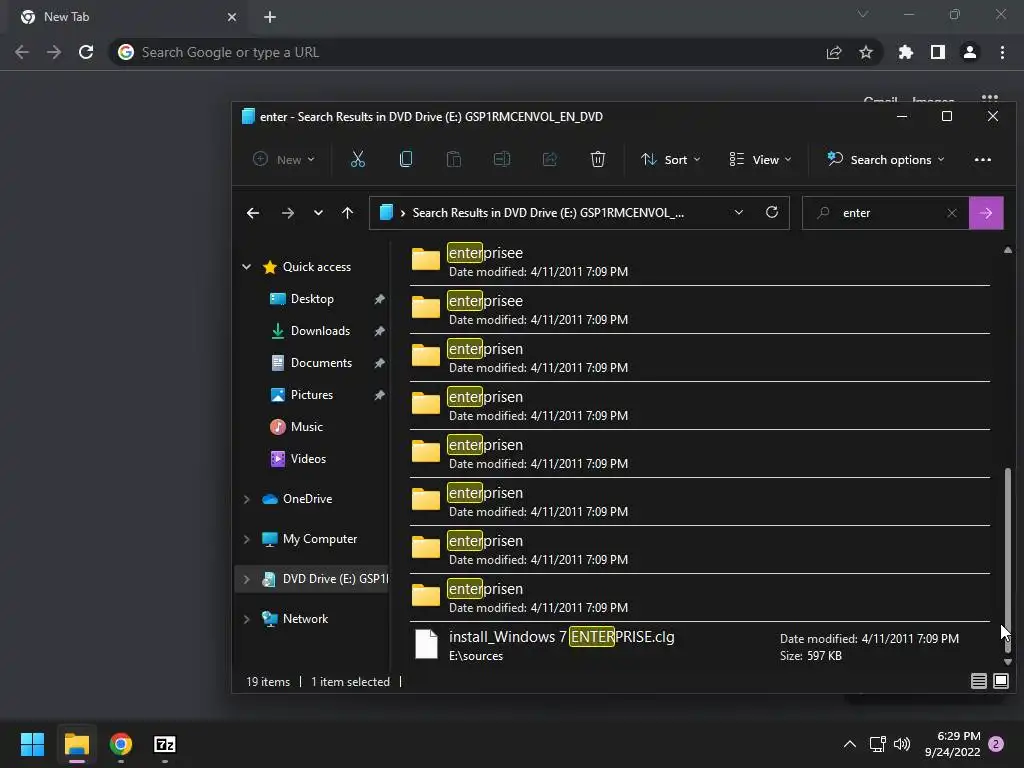Open the View layout dropdown

(x=760, y=159)
